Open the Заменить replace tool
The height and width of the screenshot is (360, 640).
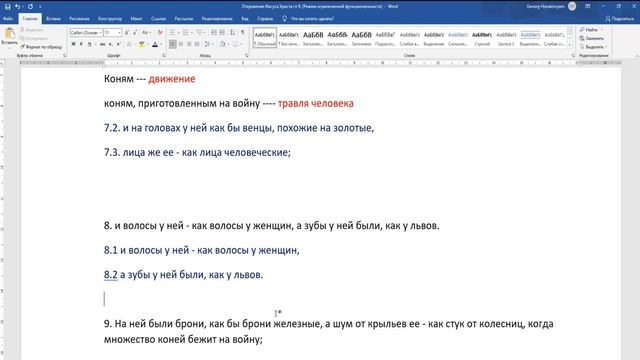591,38
